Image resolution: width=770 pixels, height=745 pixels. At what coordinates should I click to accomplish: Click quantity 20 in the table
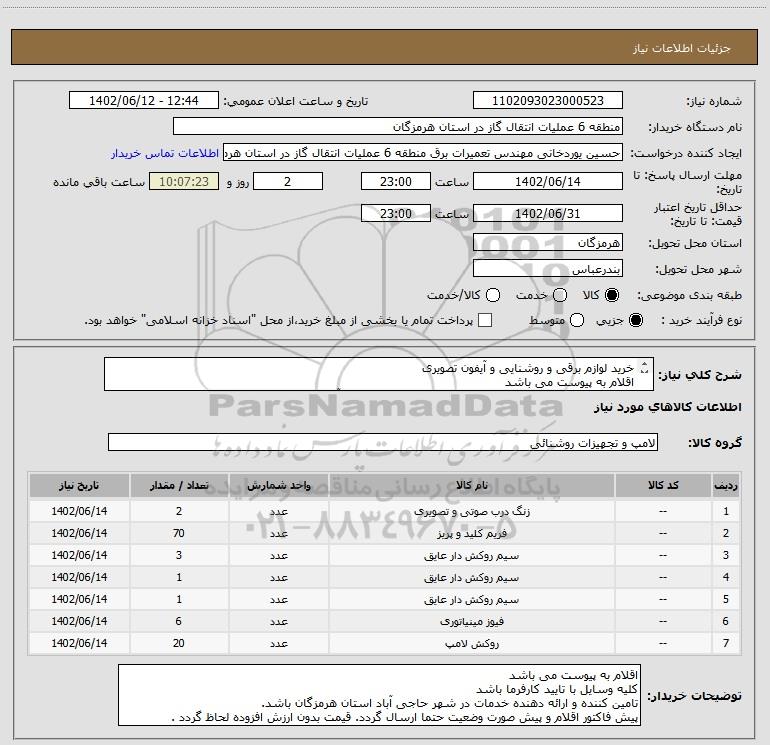[179, 643]
